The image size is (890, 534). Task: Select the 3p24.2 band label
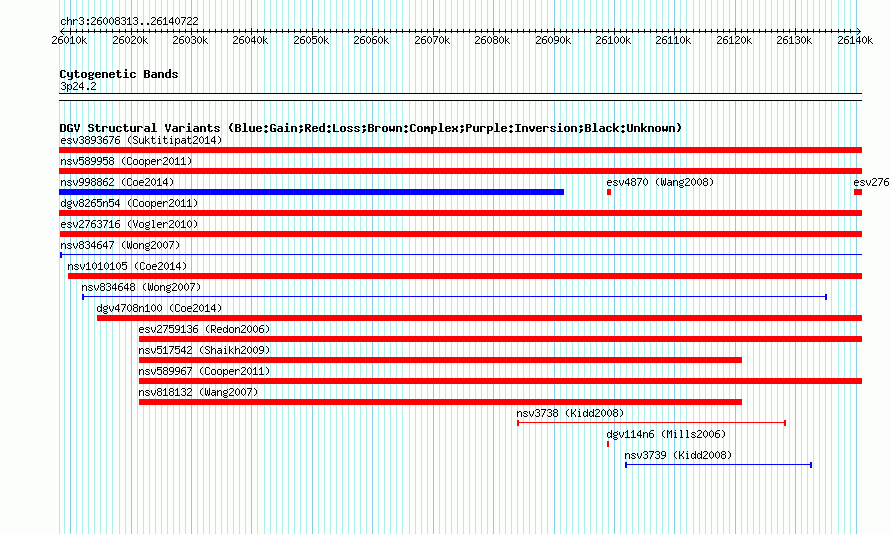click(x=78, y=86)
